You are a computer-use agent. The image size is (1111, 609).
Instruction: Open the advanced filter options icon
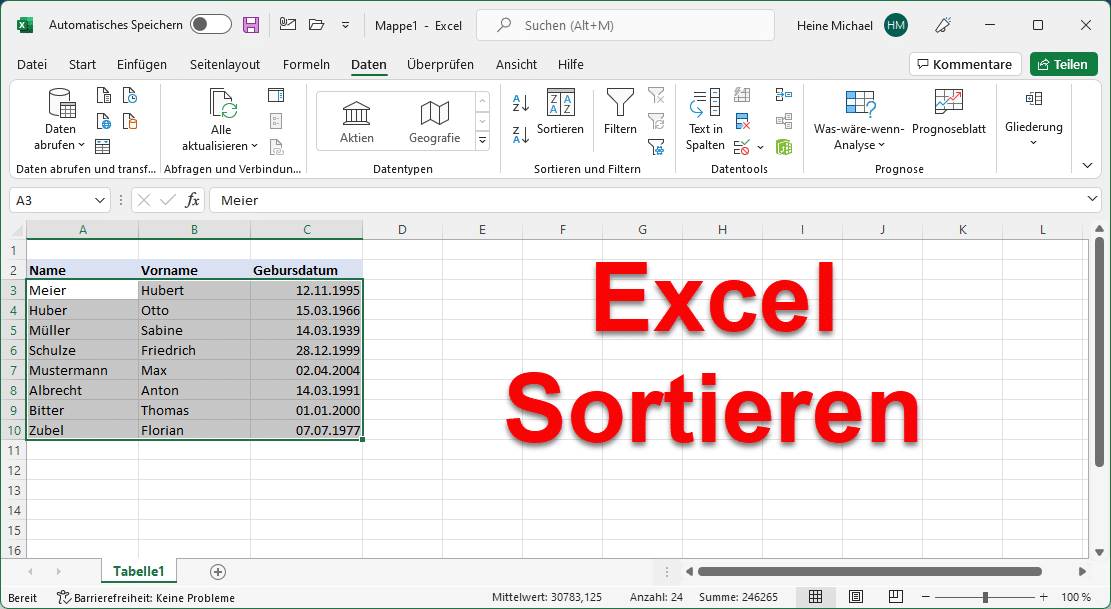(x=657, y=147)
